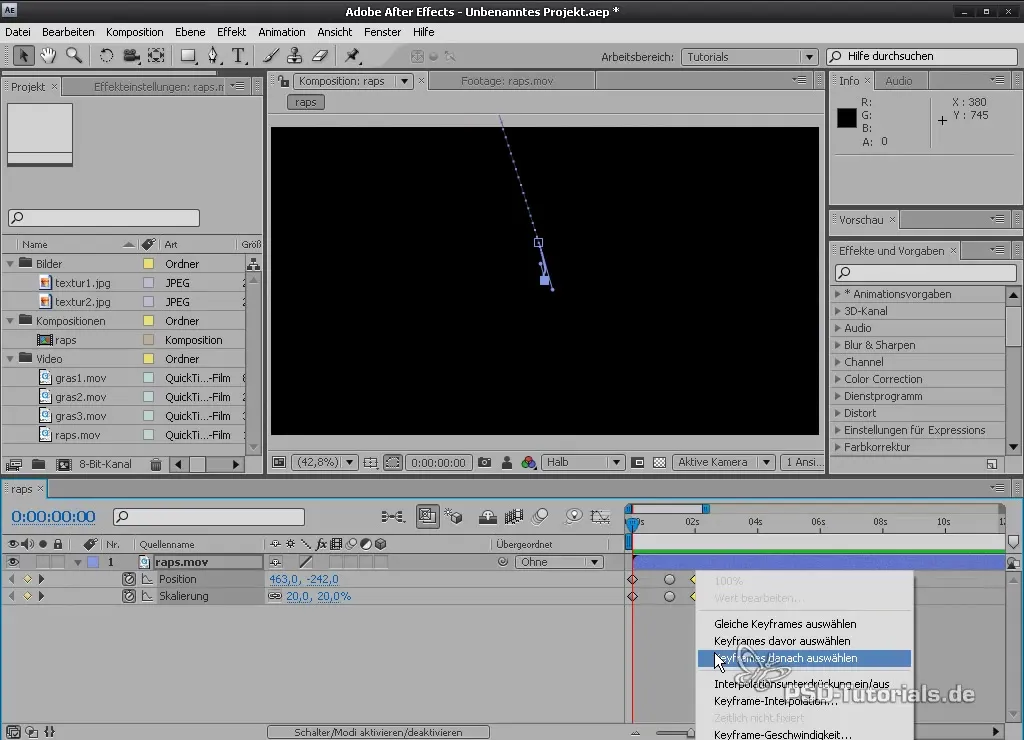Image resolution: width=1024 pixels, height=740 pixels.
Task: Open the Ebene menu
Action: coord(190,32)
